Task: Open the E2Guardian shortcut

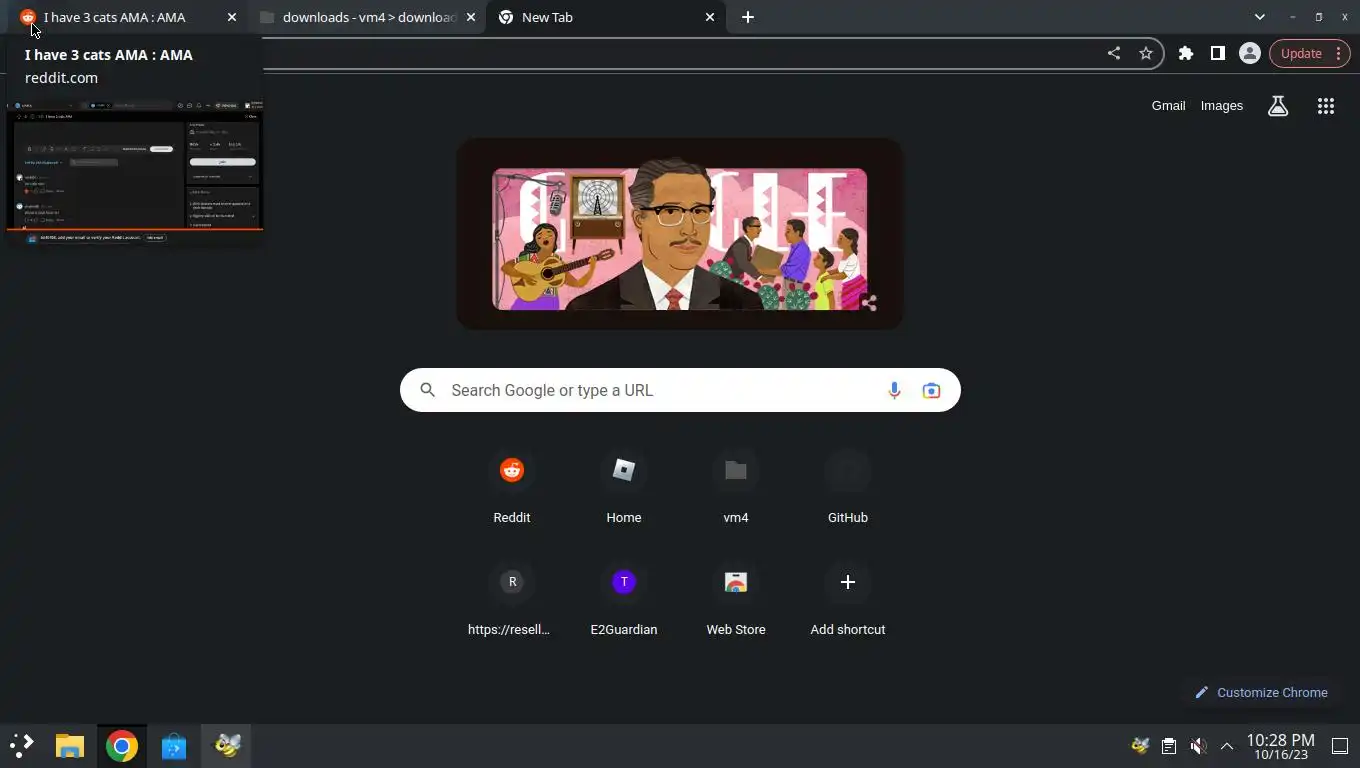Action: pyautogui.click(x=624, y=598)
